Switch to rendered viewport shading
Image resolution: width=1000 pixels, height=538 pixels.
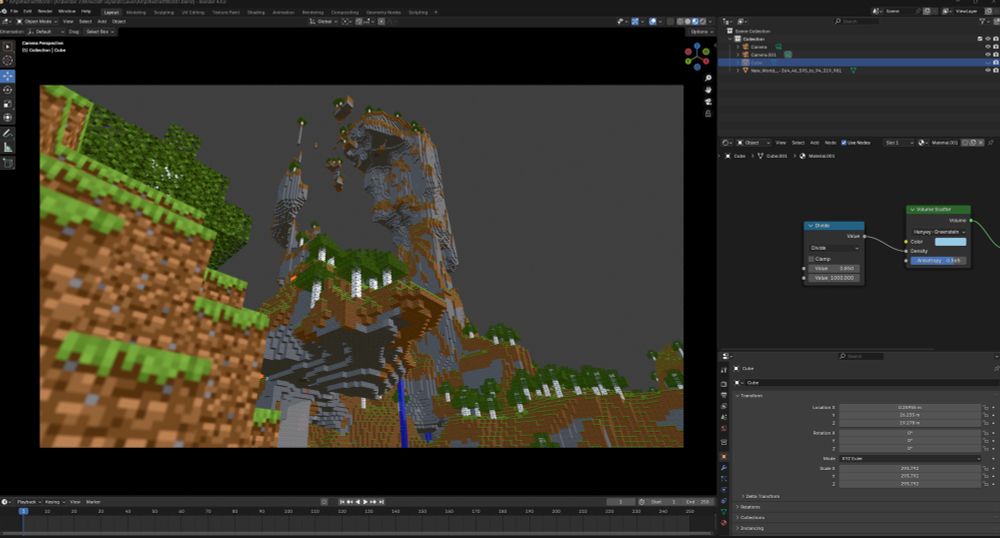point(703,21)
